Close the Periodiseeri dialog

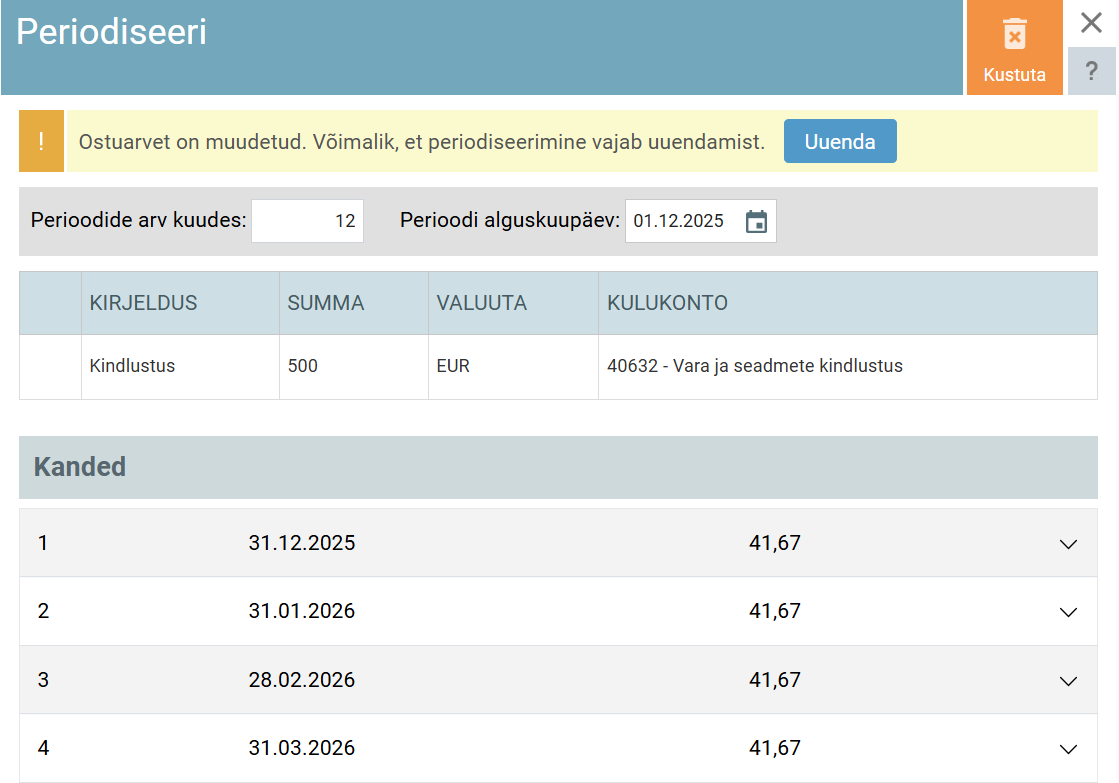pyautogui.click(x=1091, y=23)
